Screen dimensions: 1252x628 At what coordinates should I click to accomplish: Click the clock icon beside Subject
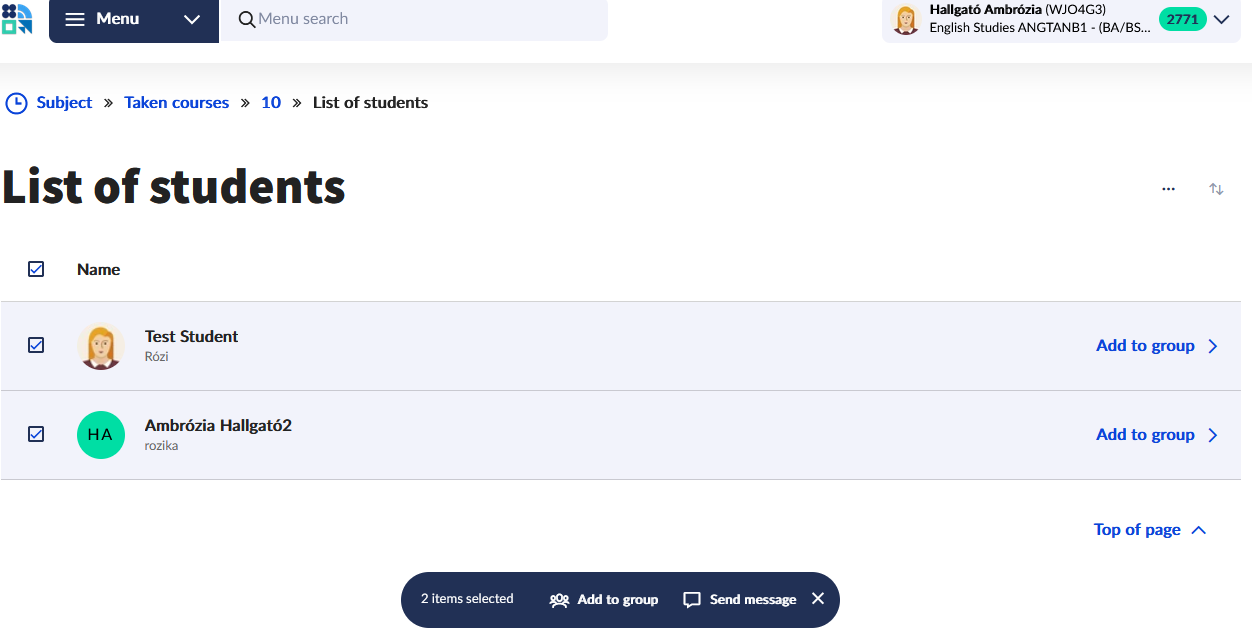pos(16,103)
